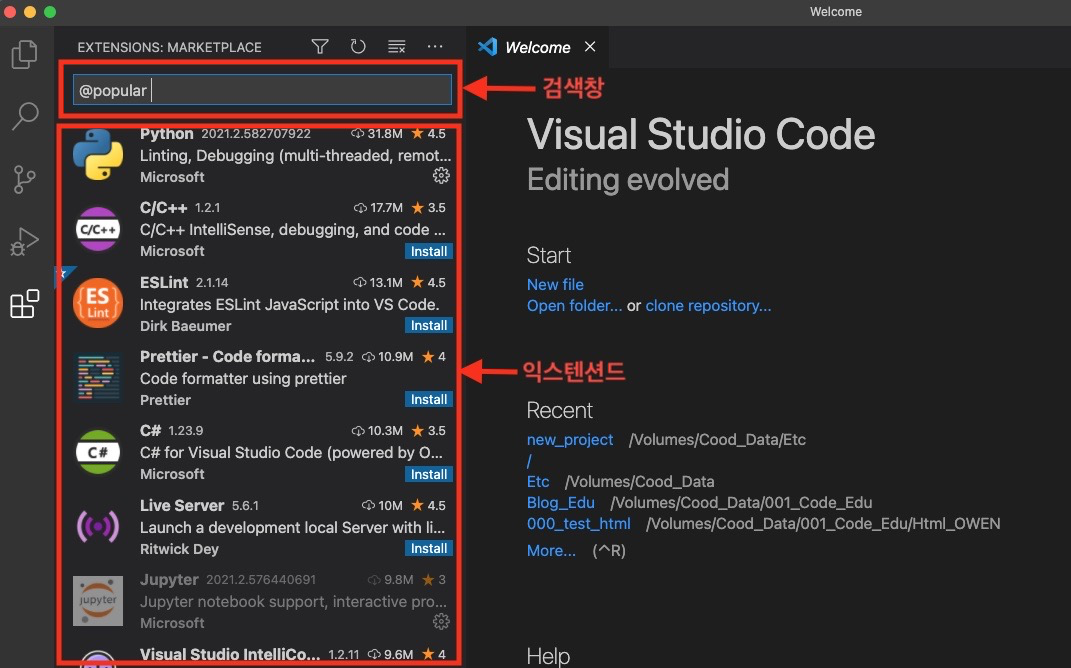Select the Python extension title
This screenshot has height=668, width=1071.
167,133
